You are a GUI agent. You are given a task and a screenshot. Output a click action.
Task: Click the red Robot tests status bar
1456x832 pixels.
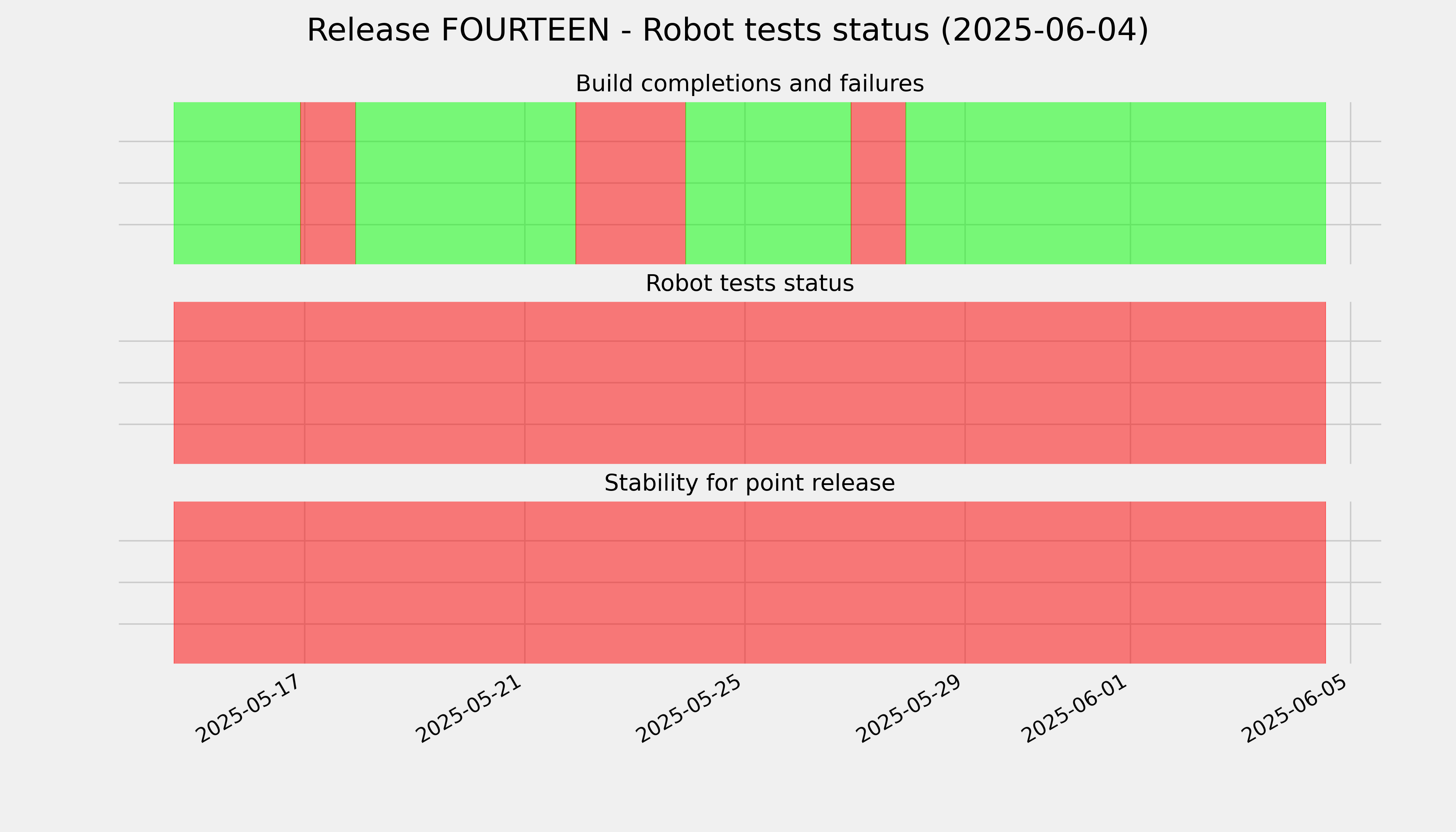750,383
